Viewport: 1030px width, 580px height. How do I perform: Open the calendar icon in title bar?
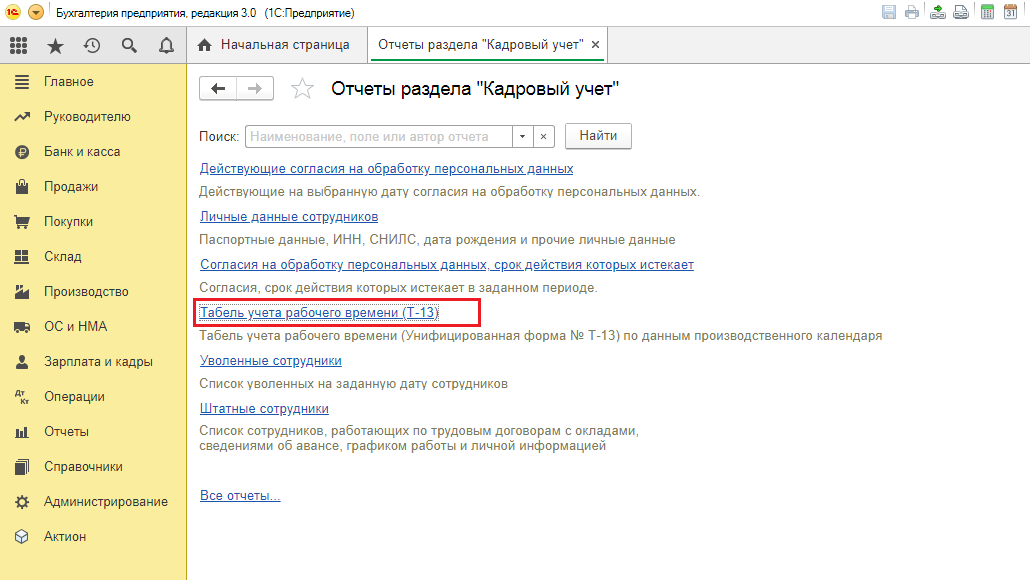click(x=1011, y=12)
